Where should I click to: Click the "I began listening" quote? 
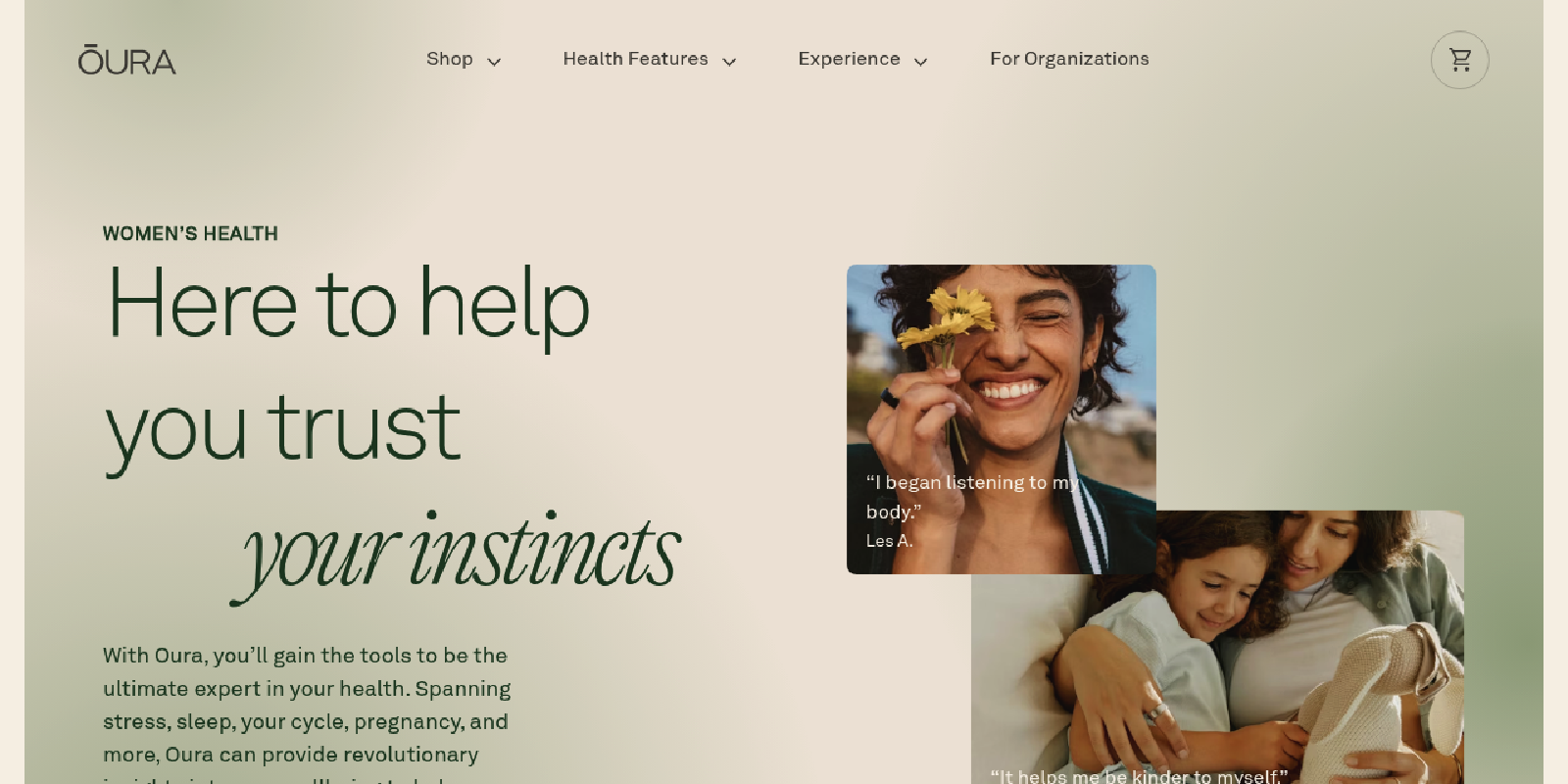(x=972, y=497)
